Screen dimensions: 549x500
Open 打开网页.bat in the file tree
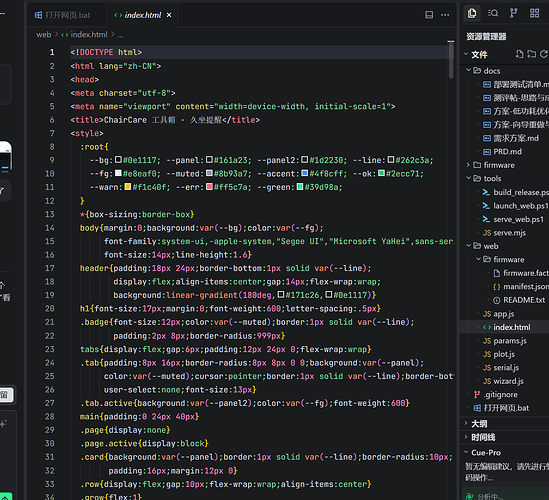(x=506, y=408)
